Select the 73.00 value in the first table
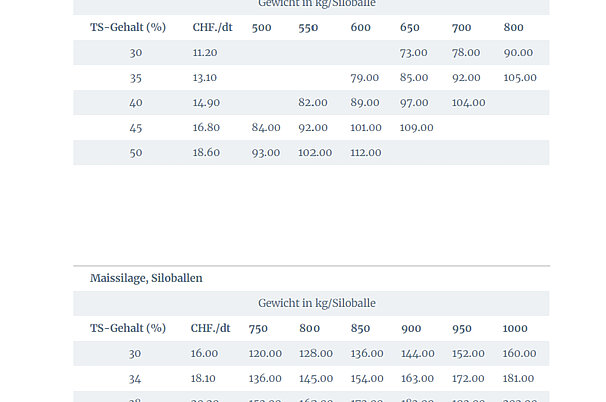 click(413, 52)
